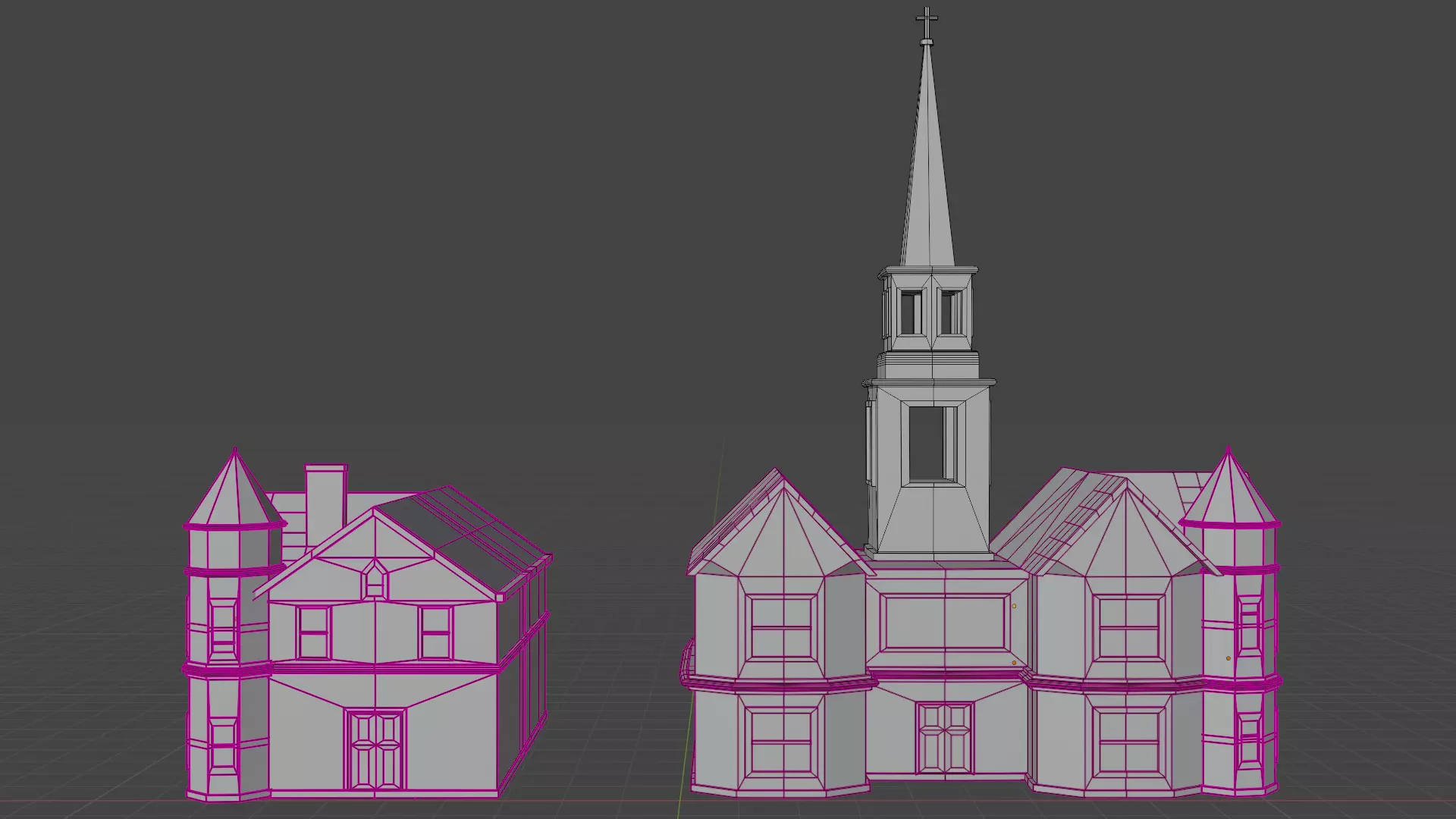The height and width of the screenshot is (819, 1456).
Task: Click the large square opening in the bell tower base
Action: [x=932, y=444]
